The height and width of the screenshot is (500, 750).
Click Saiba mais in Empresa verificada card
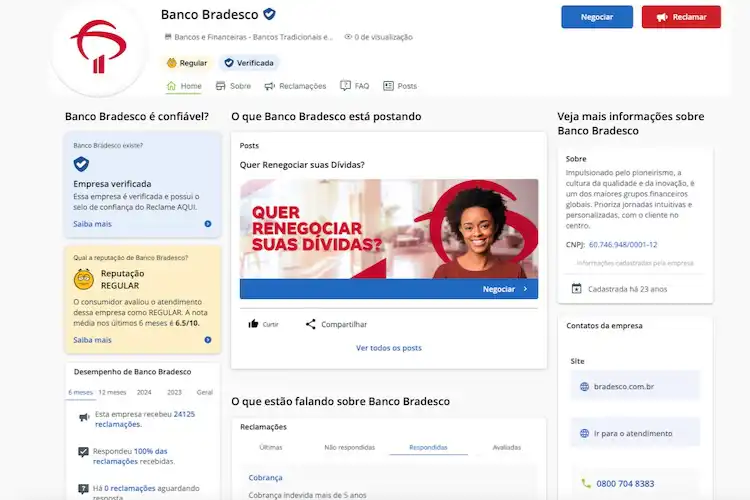[92, 224]
